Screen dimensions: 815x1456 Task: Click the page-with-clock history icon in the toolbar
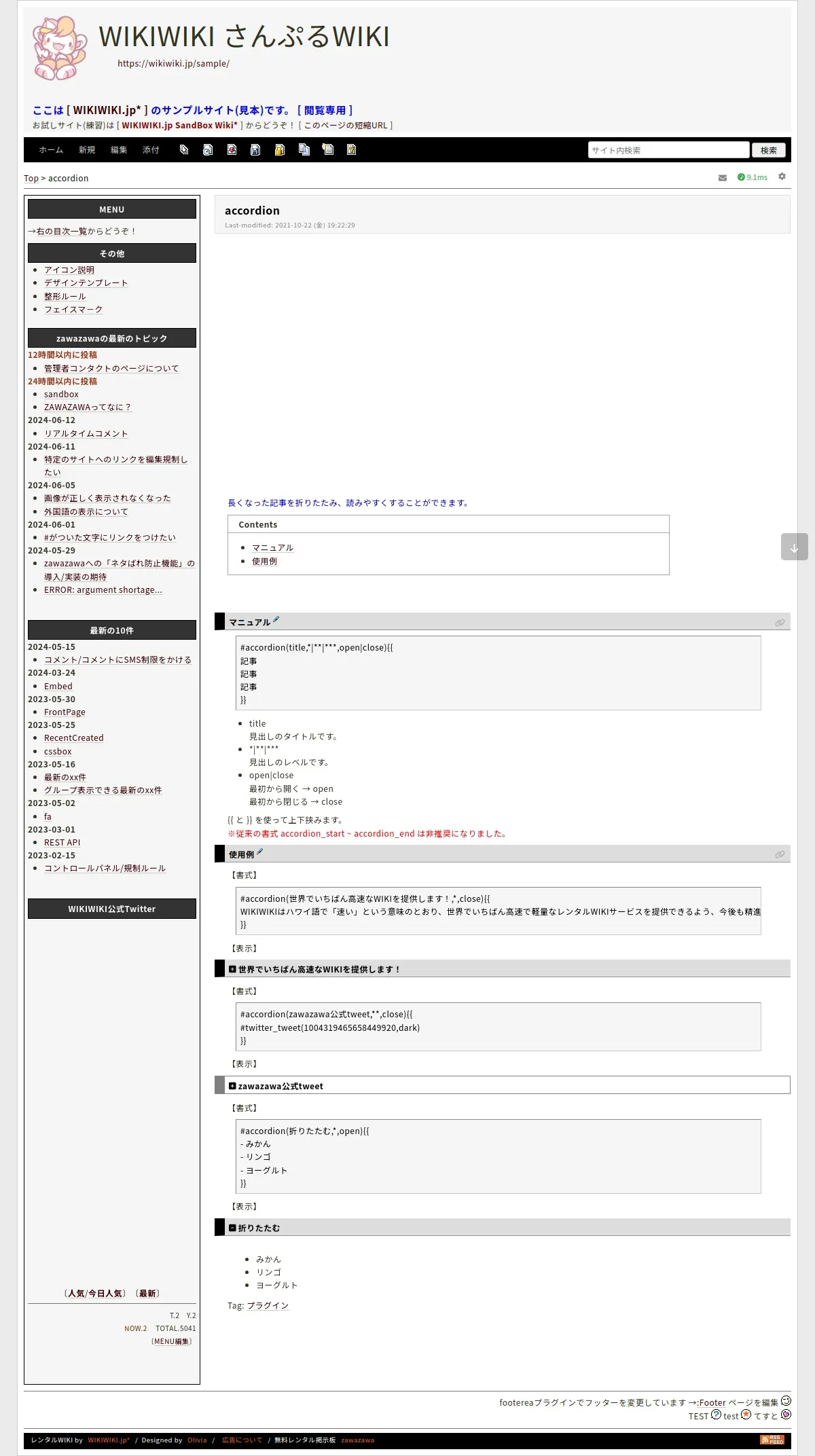[208, 149]
